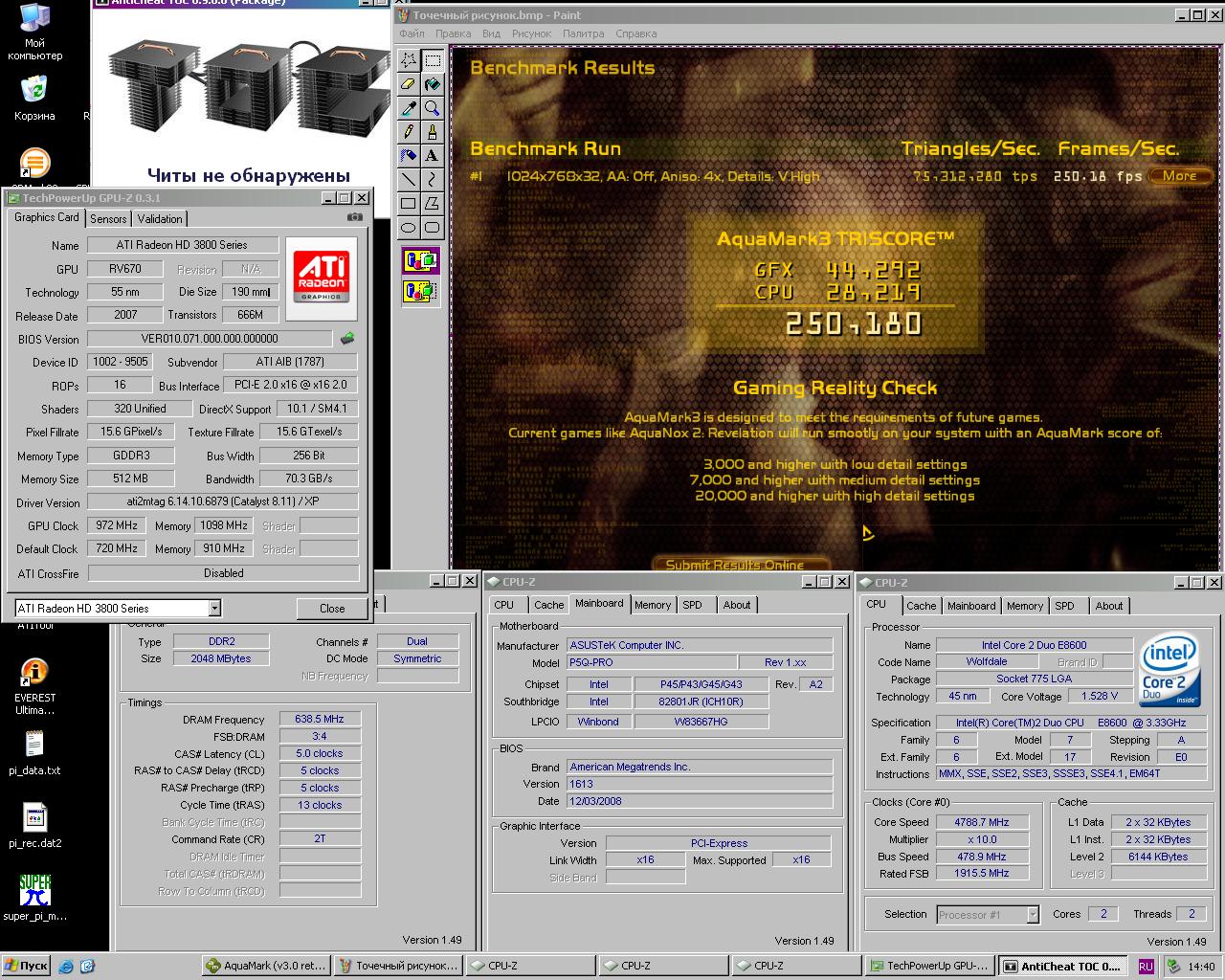Screen dimensions: 1225x980
Task: Click the clock showing 14:40
Action: [1201, 967]
